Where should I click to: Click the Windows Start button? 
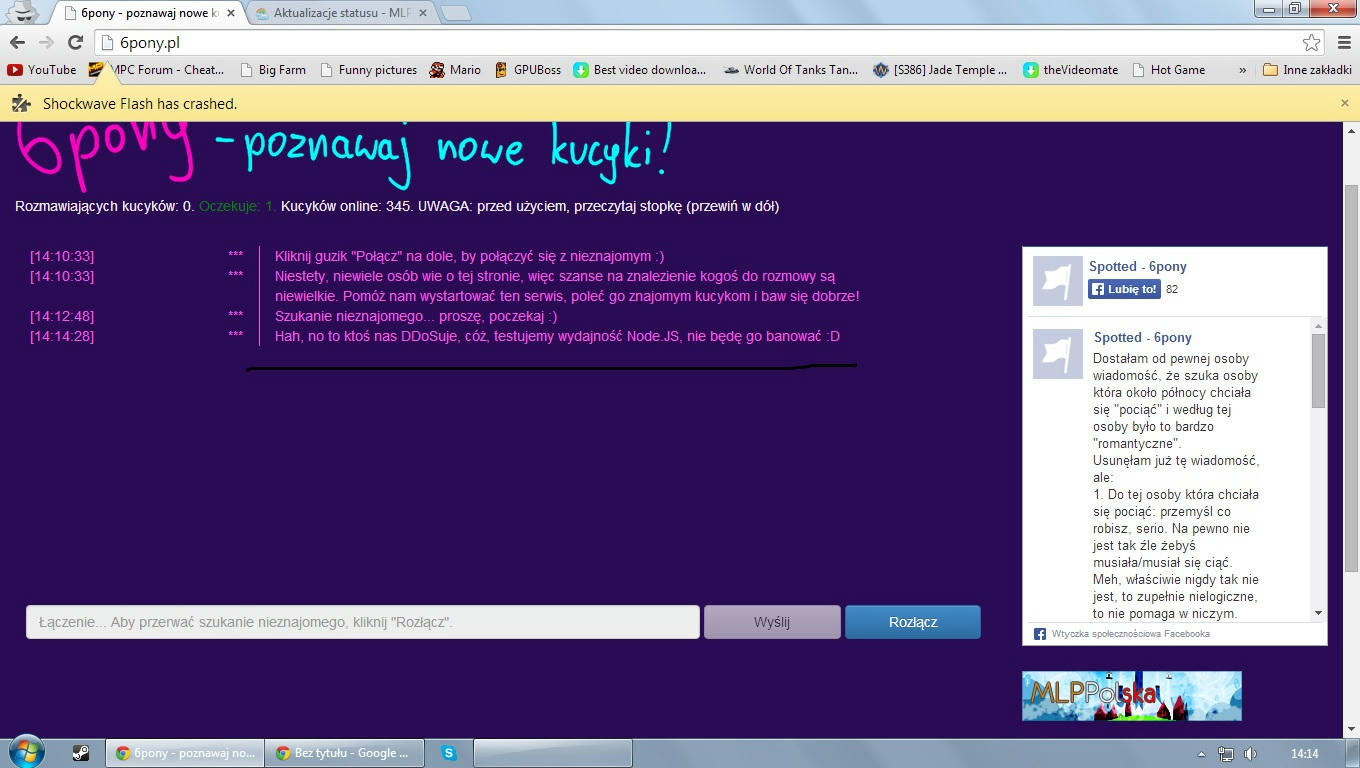(x=26, y=752)
